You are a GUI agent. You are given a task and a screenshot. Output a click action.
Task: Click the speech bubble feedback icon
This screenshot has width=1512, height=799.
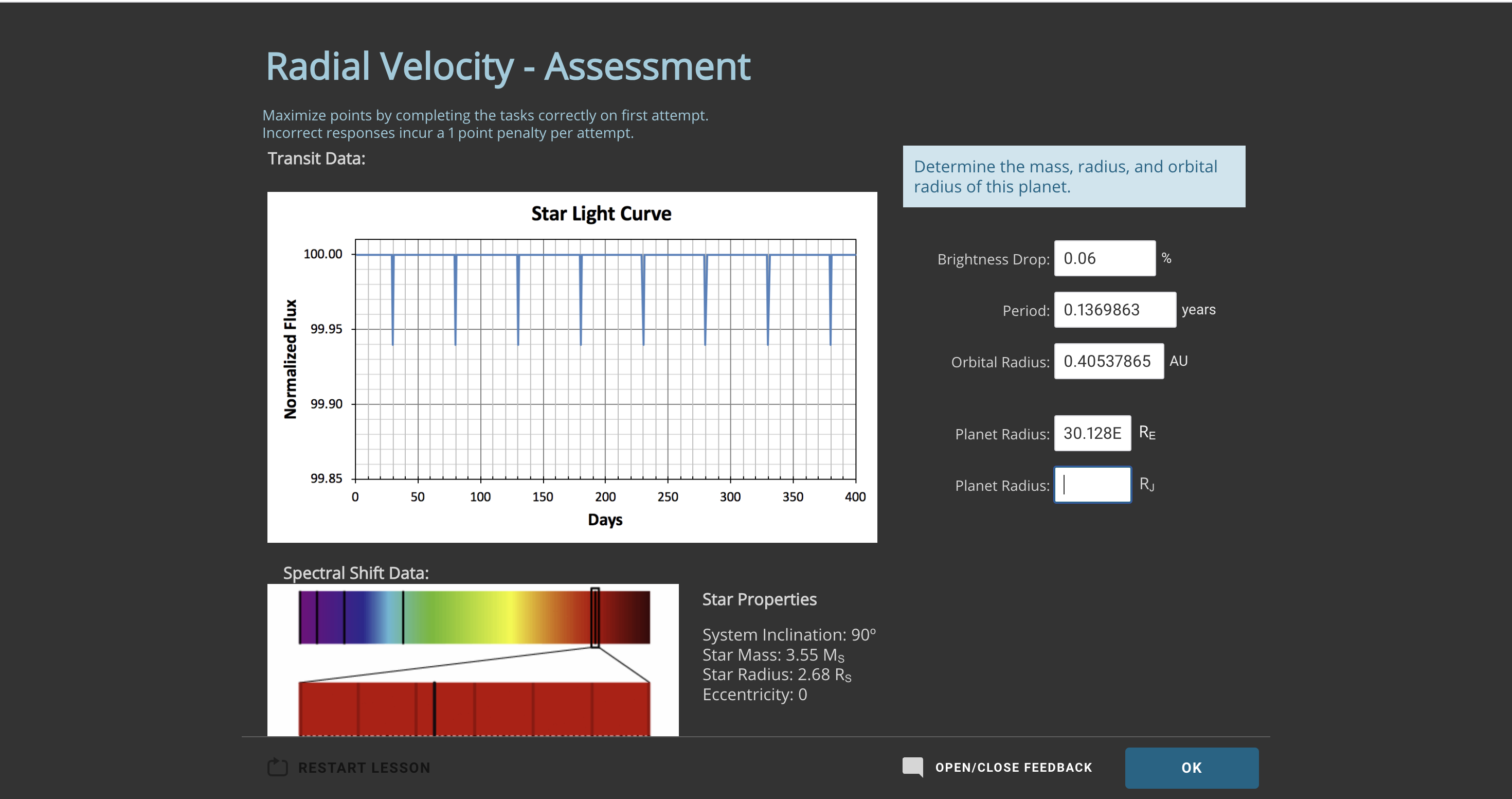click(x=913, y=767)
